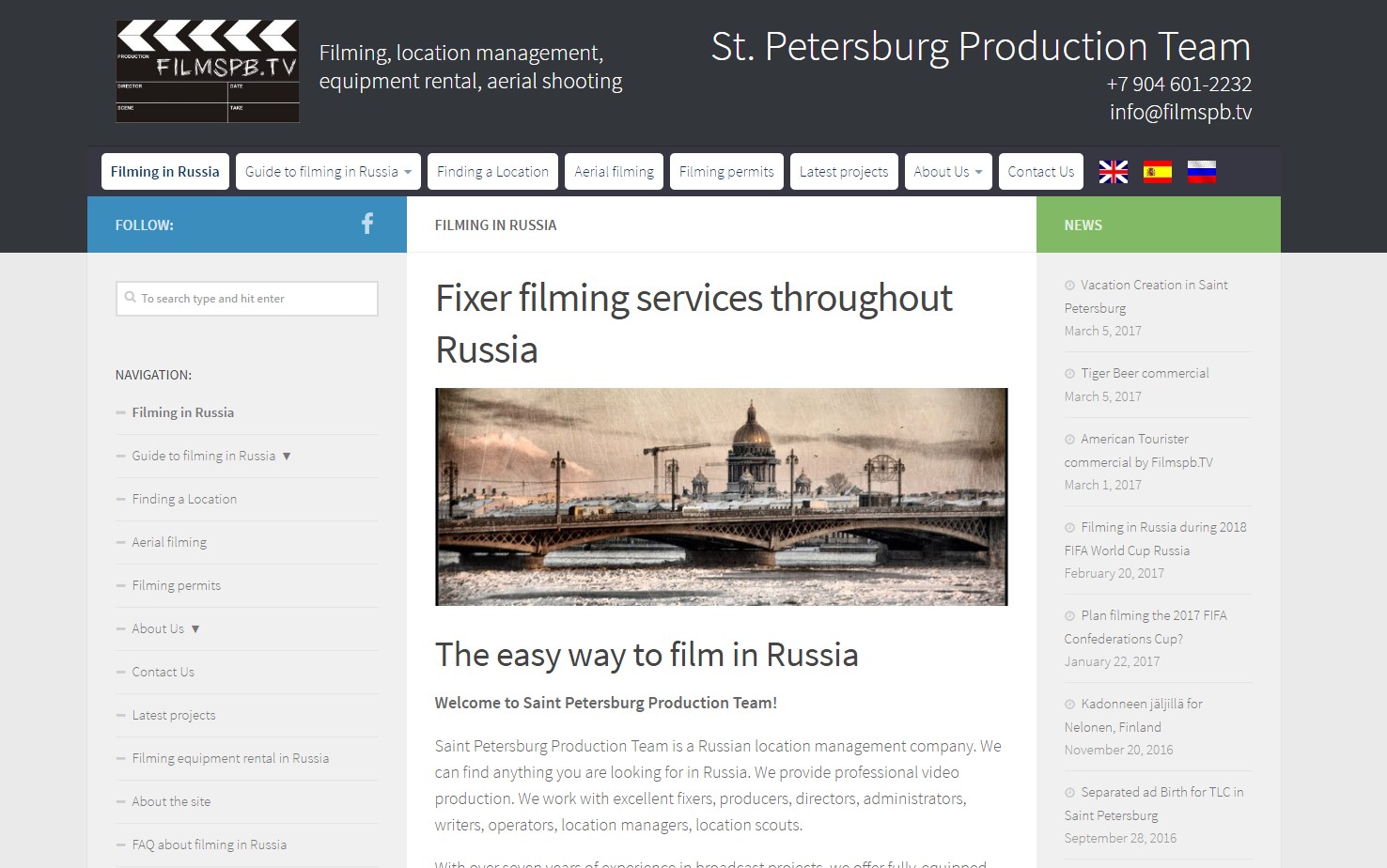Click the clock icon beside Kadonneen jäljillä
1387x868 pixels.
pos(1069,705)
